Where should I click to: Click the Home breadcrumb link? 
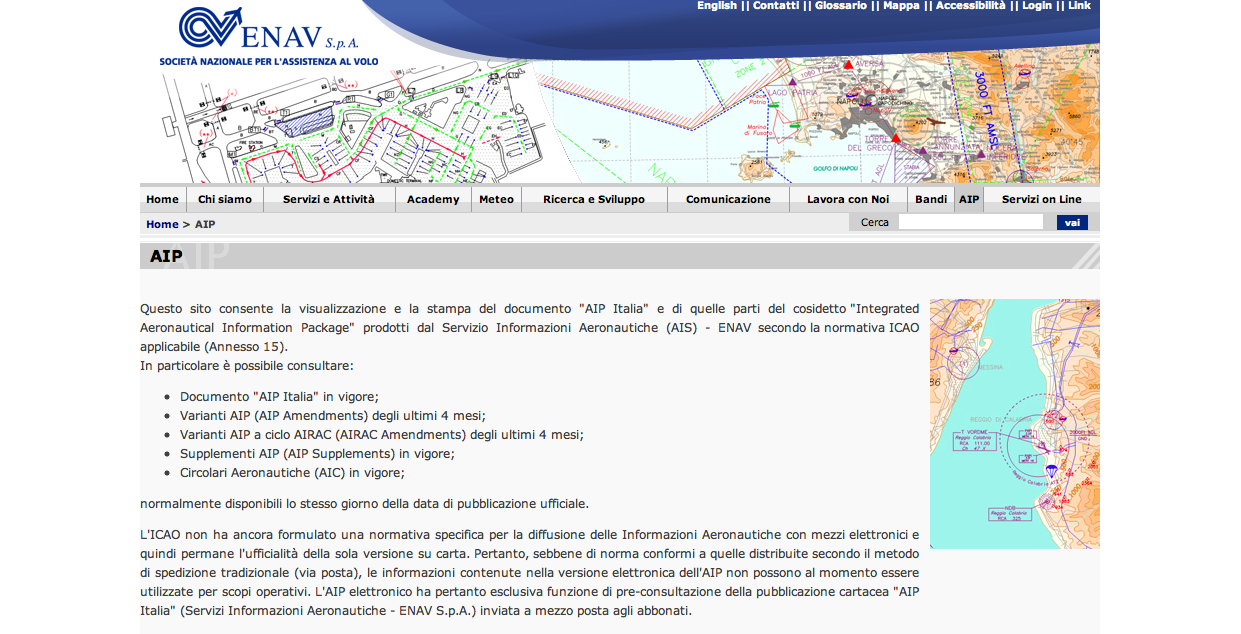tap(162, 224)
